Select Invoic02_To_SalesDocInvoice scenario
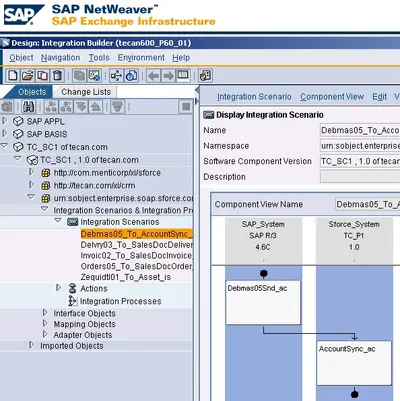The width and height of the screenshot is (400, 401). coord(136,256)
